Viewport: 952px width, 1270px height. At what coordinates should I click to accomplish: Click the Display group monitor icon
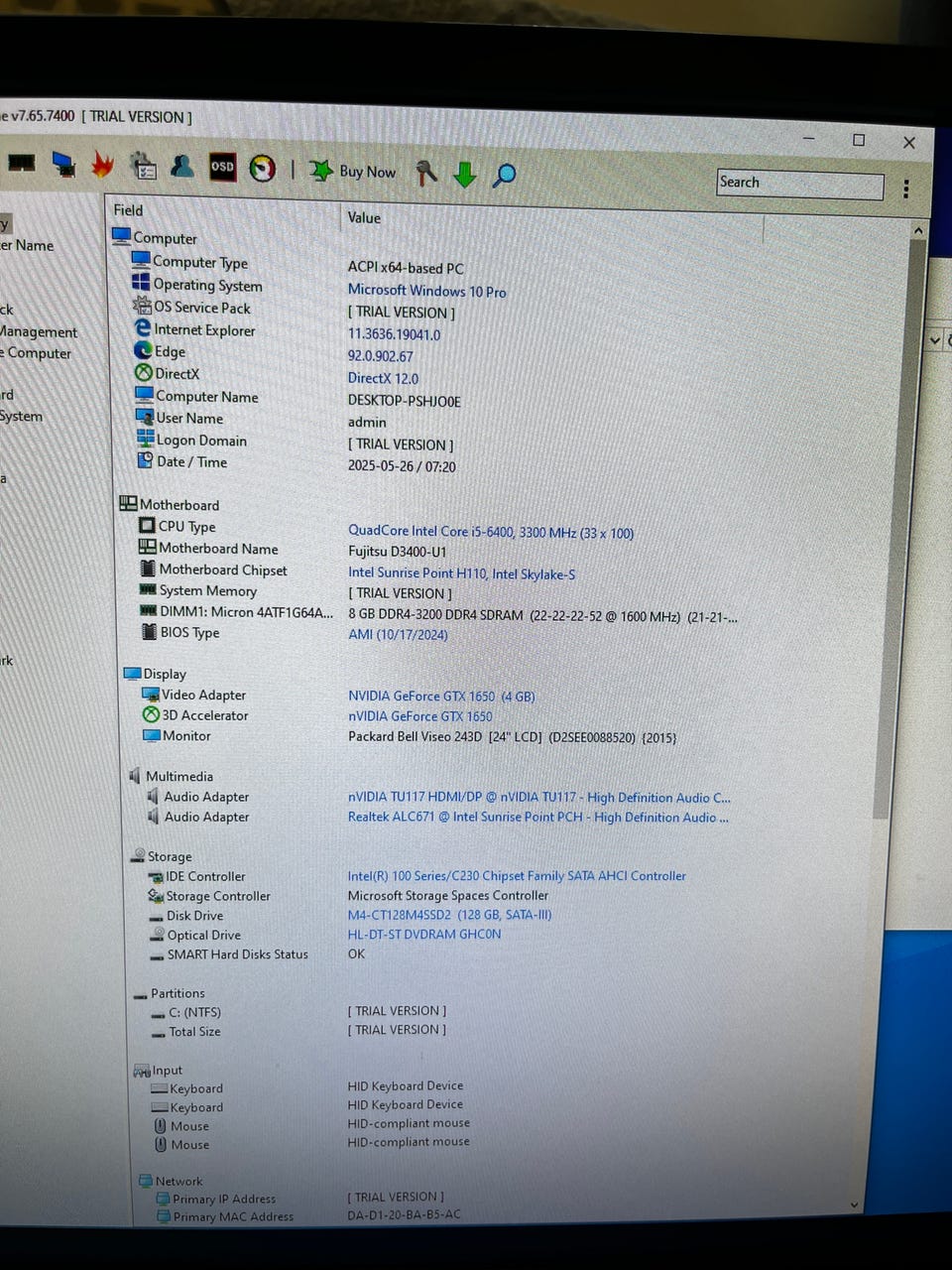click(132, 673)
